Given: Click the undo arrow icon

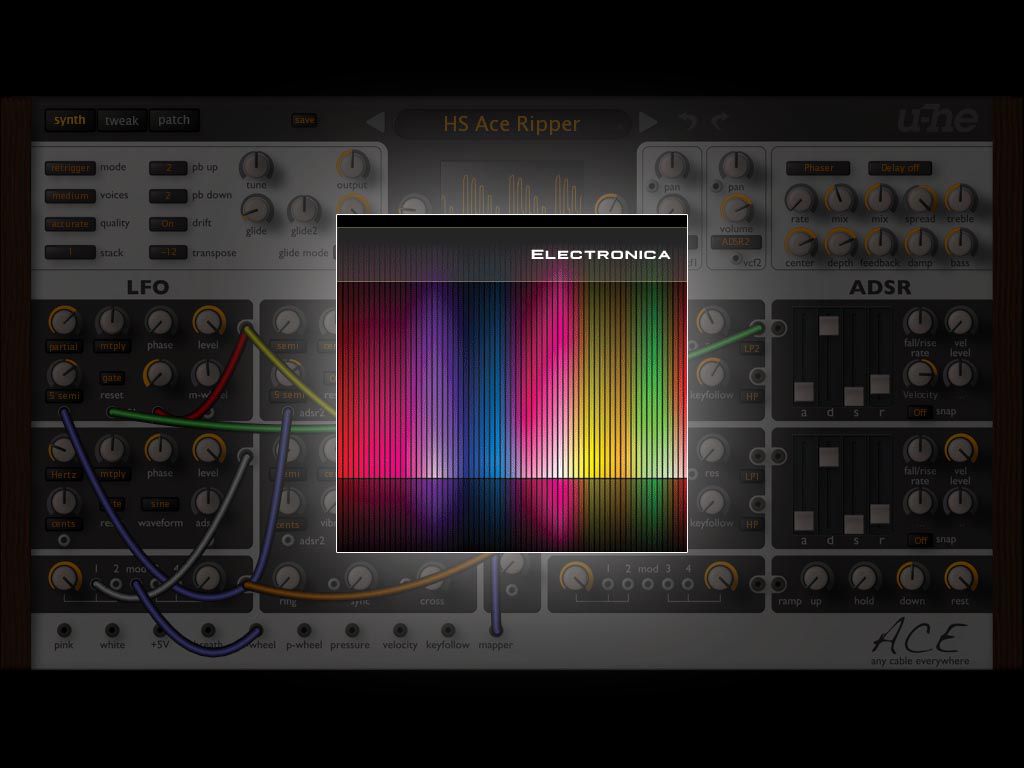Looking at the screenshot, I should click(687, 121).
